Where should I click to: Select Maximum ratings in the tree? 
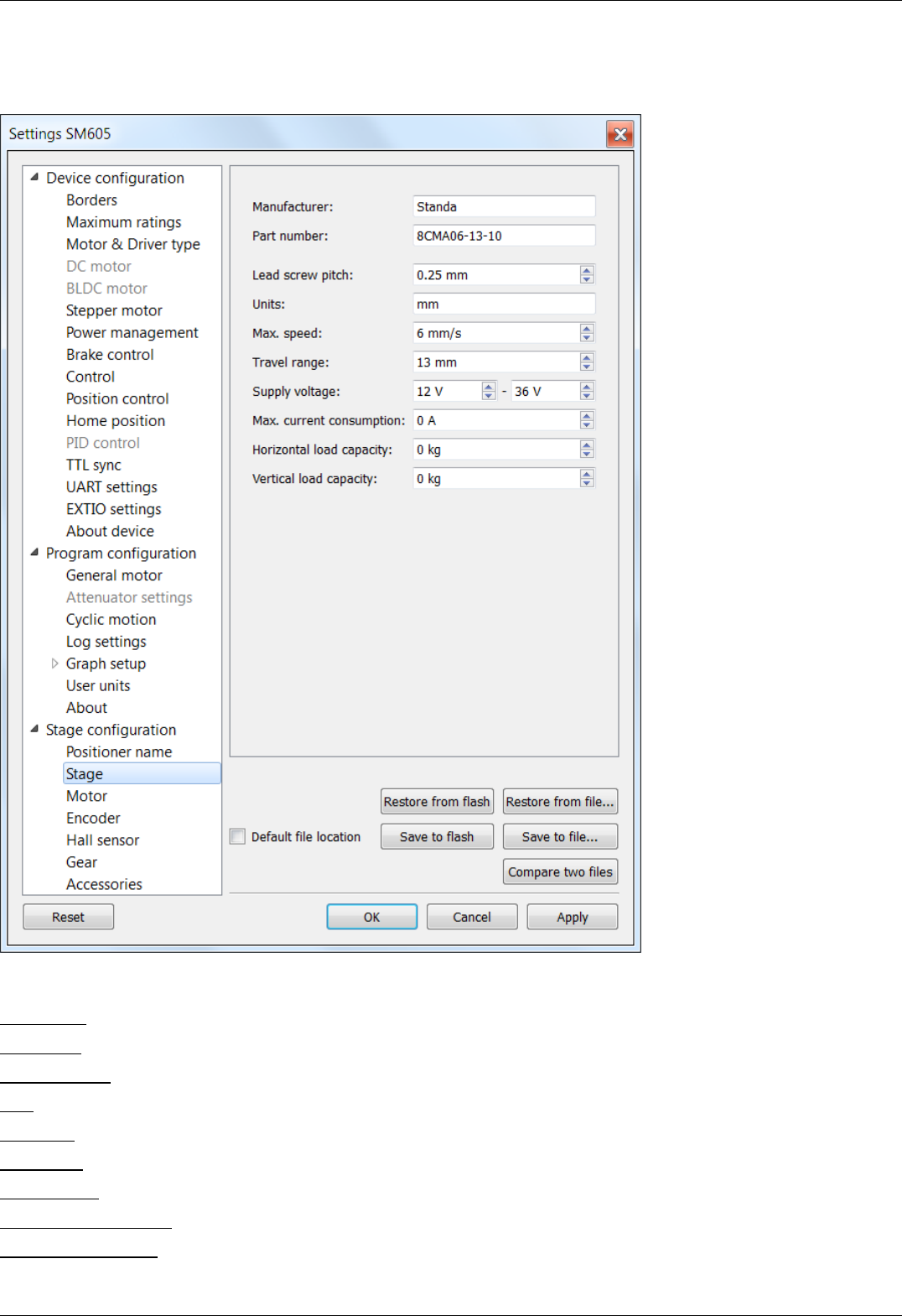click(123, 222)
